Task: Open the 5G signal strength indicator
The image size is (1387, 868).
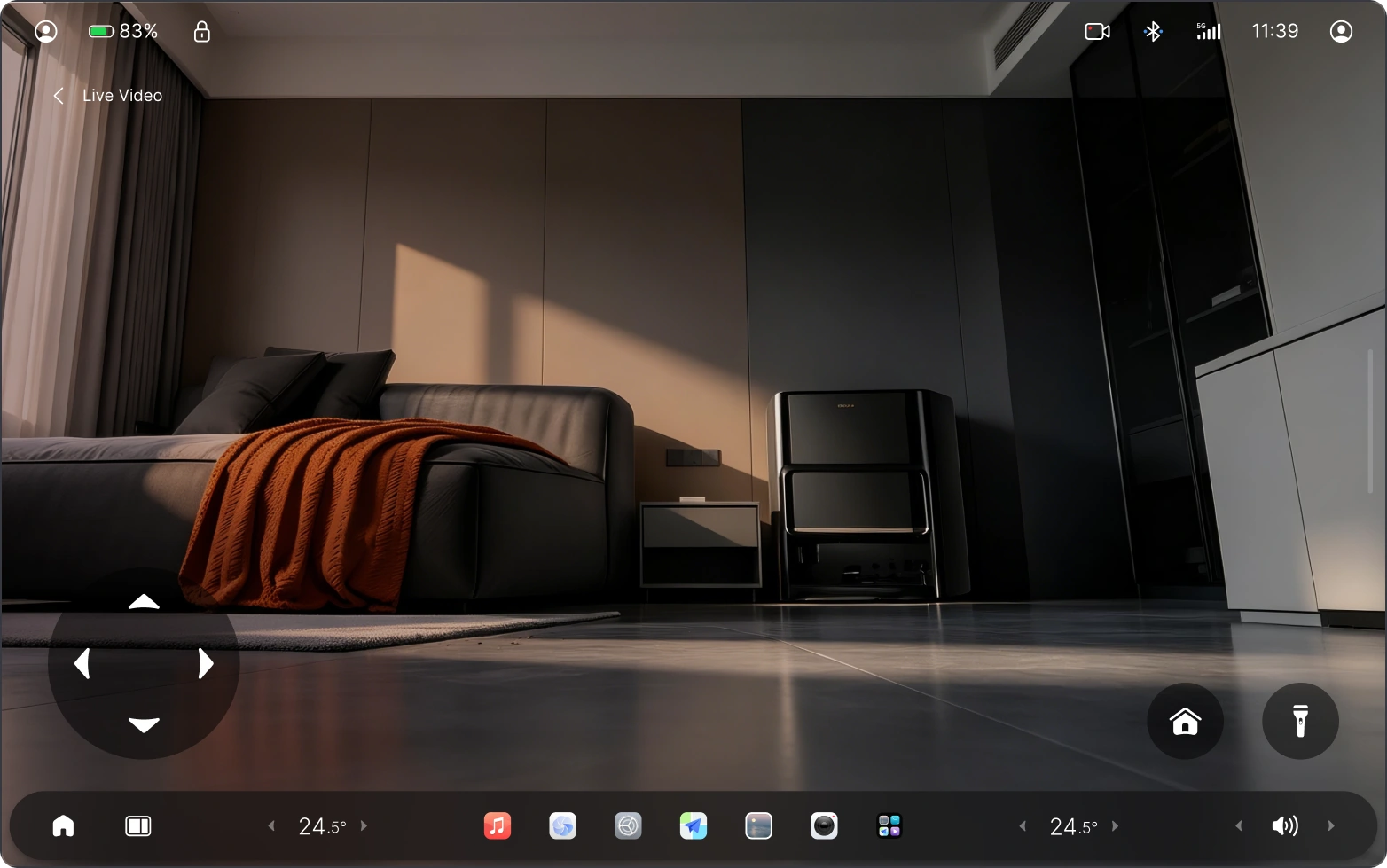Action: [1209, 31]
